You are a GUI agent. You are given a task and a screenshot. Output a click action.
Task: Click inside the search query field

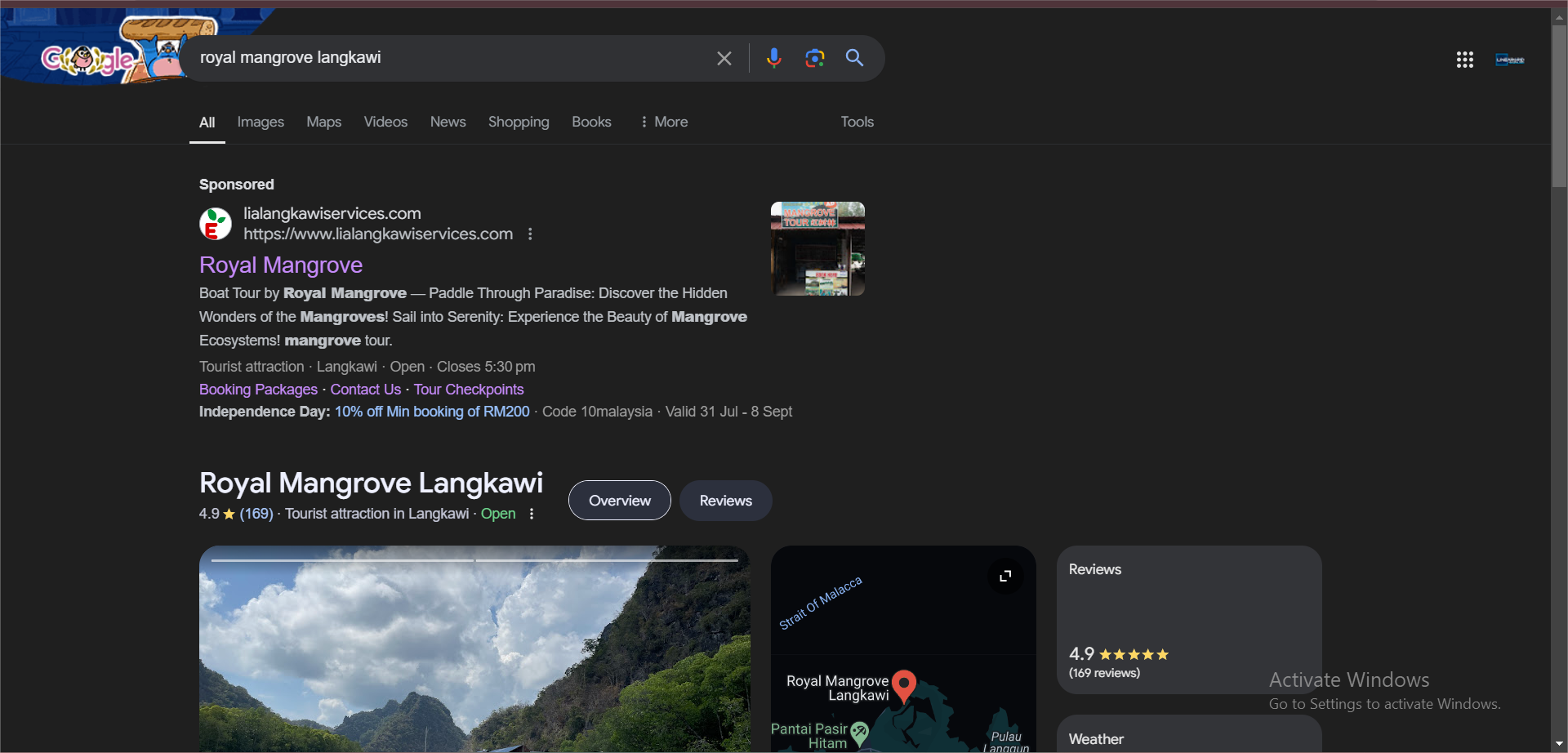449,58
